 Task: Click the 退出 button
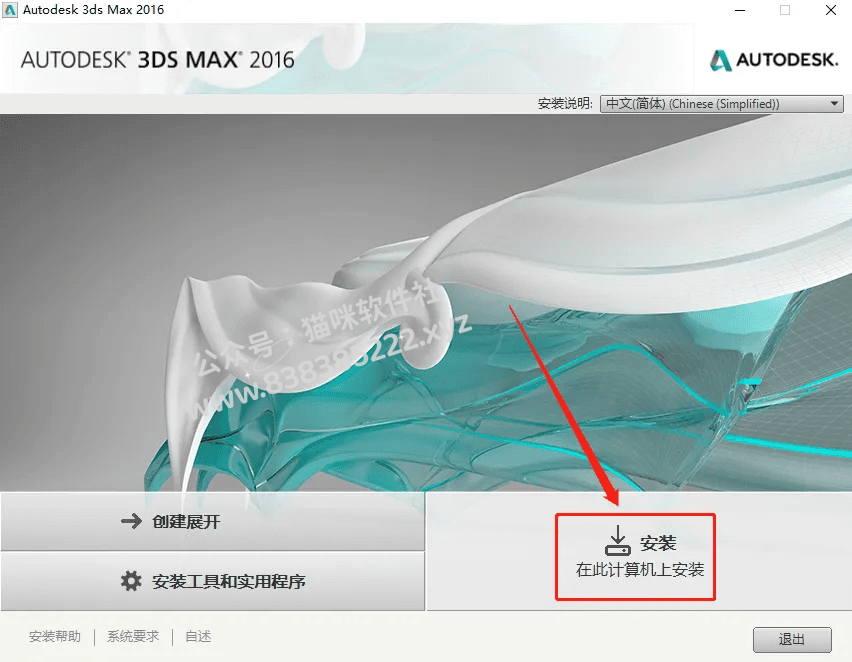point(792,639)
